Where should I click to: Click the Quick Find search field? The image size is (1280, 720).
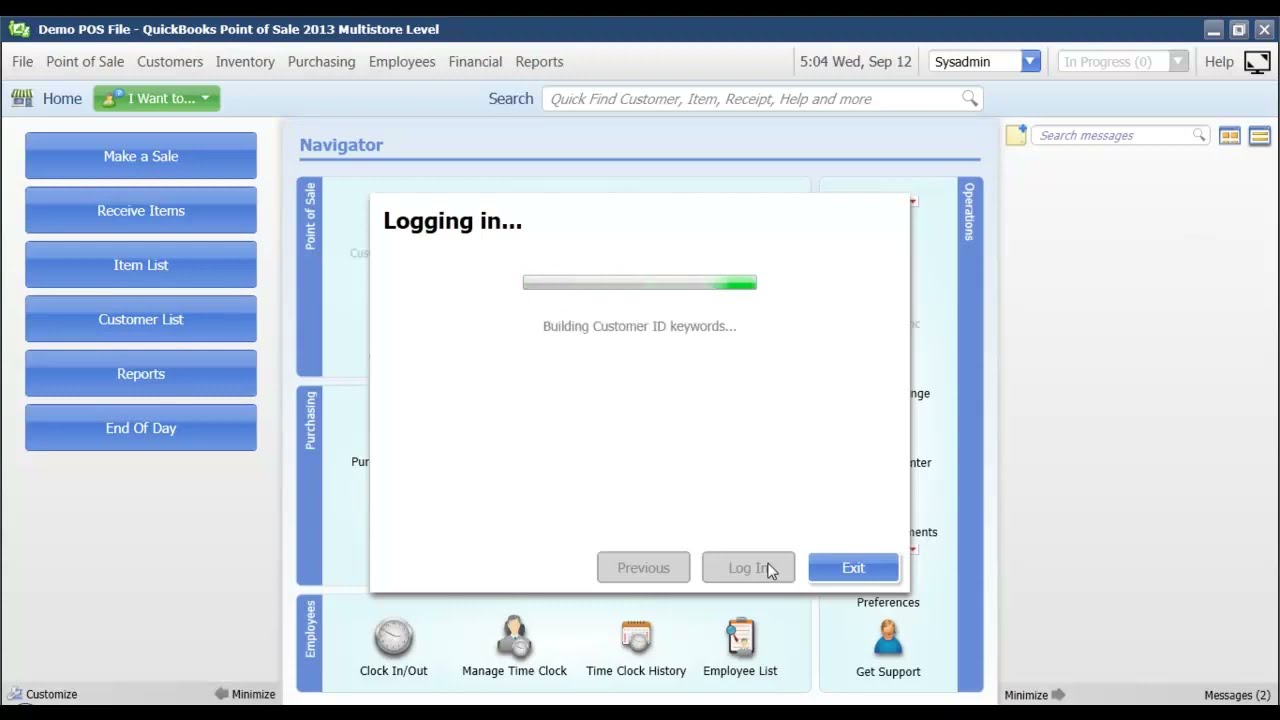tap(762, 98)
